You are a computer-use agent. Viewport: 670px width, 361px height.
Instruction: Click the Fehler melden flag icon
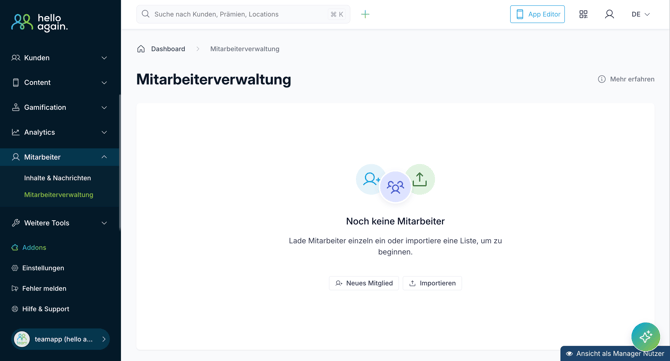click(x=15, y=288)
